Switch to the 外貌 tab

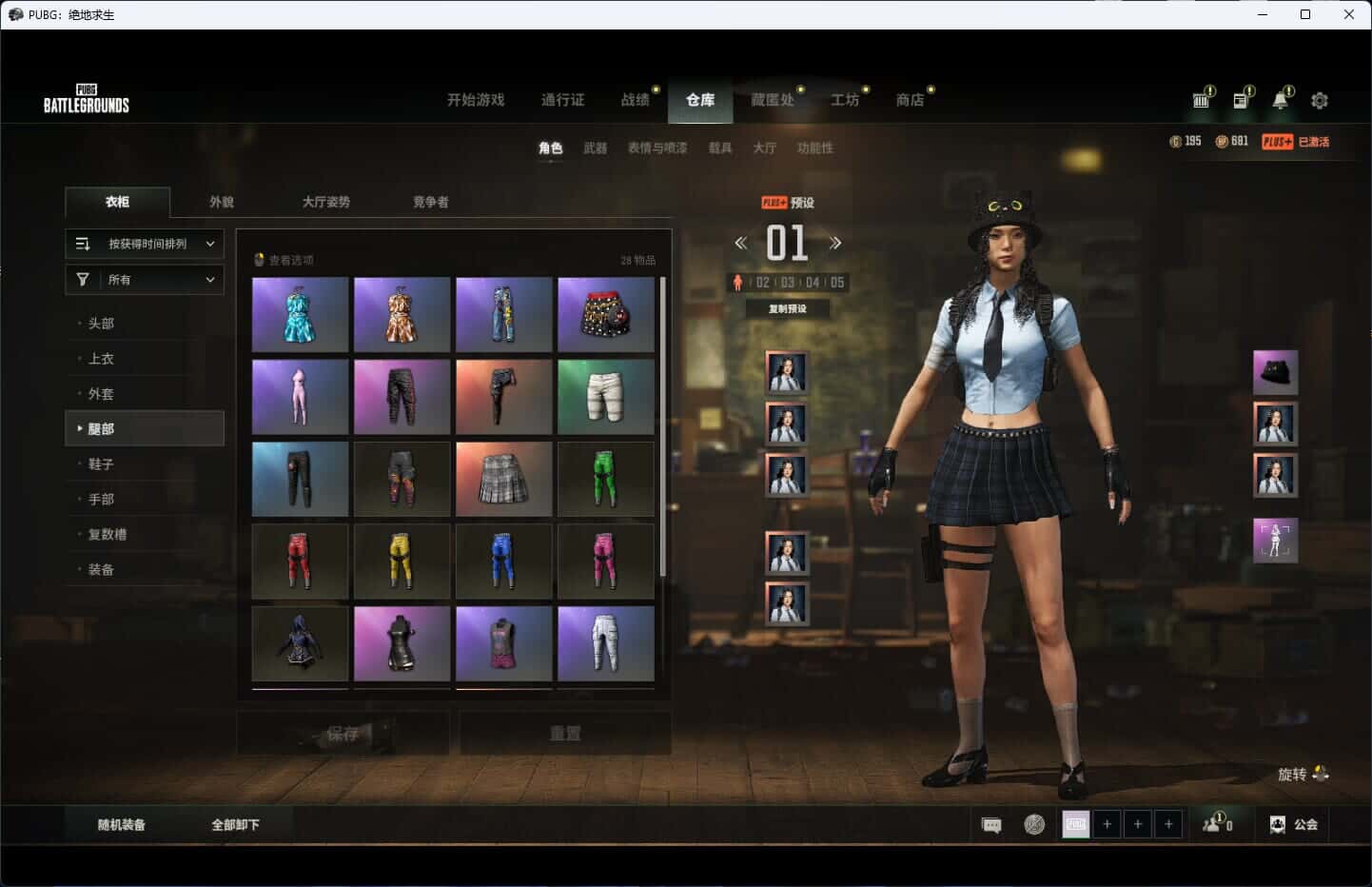pyautogui.click(x=222, y=202)
